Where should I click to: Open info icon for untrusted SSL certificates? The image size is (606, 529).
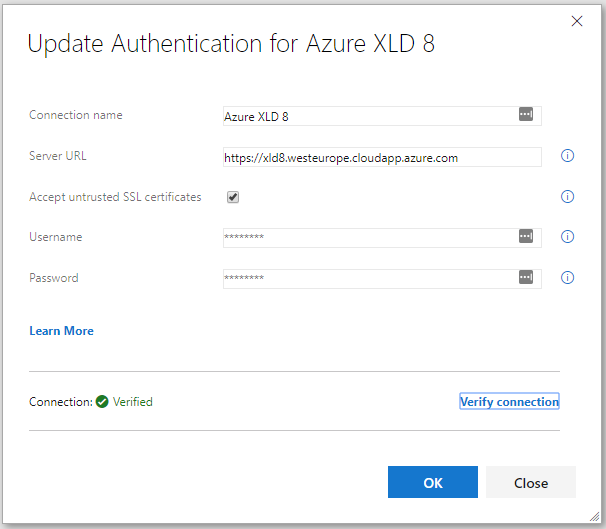pyautogui.click(x=567, y=197)
